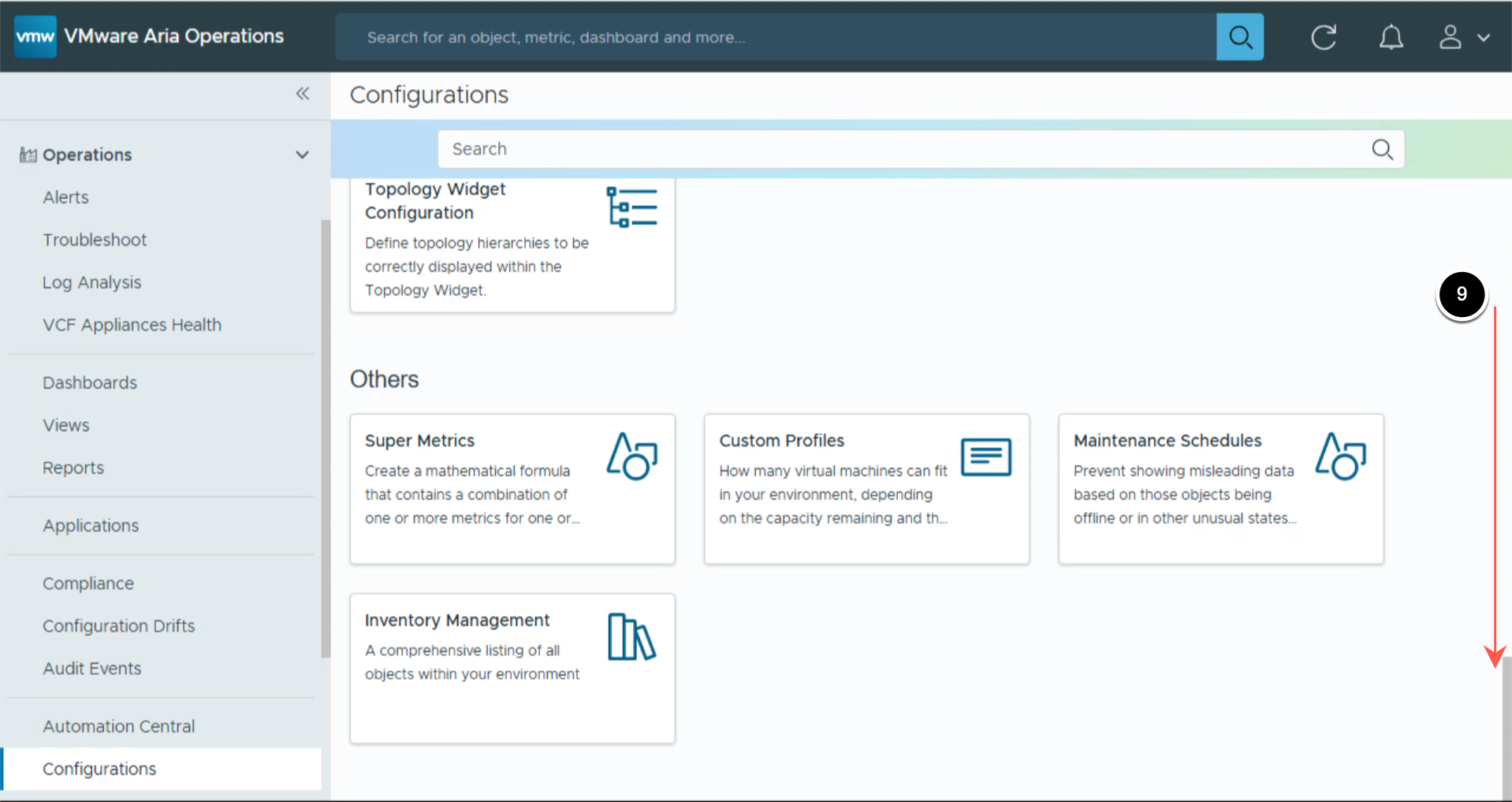Collapse the left navigation panel

coord(303,94)
